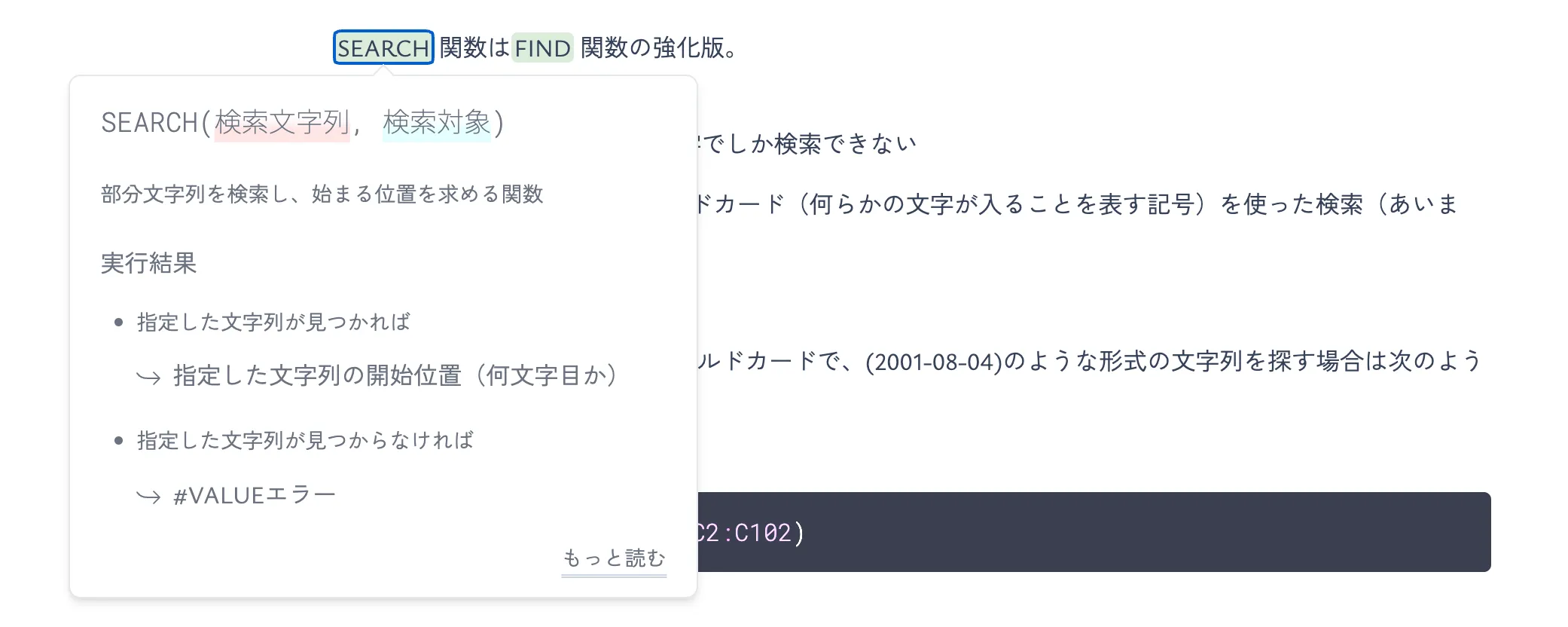Click the SEARCH( name in the popup signature

155,123
